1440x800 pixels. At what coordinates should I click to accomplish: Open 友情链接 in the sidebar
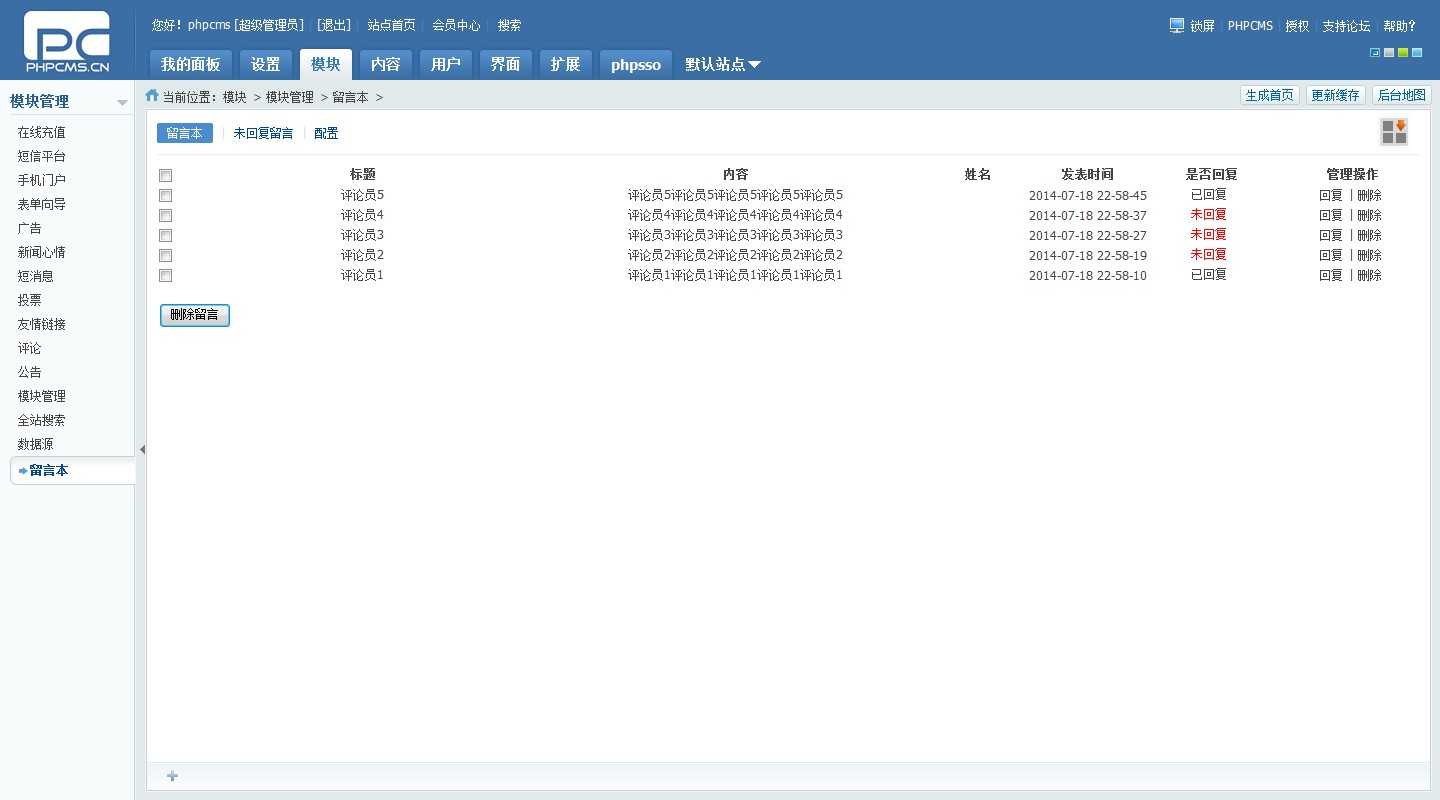(41, 324)
